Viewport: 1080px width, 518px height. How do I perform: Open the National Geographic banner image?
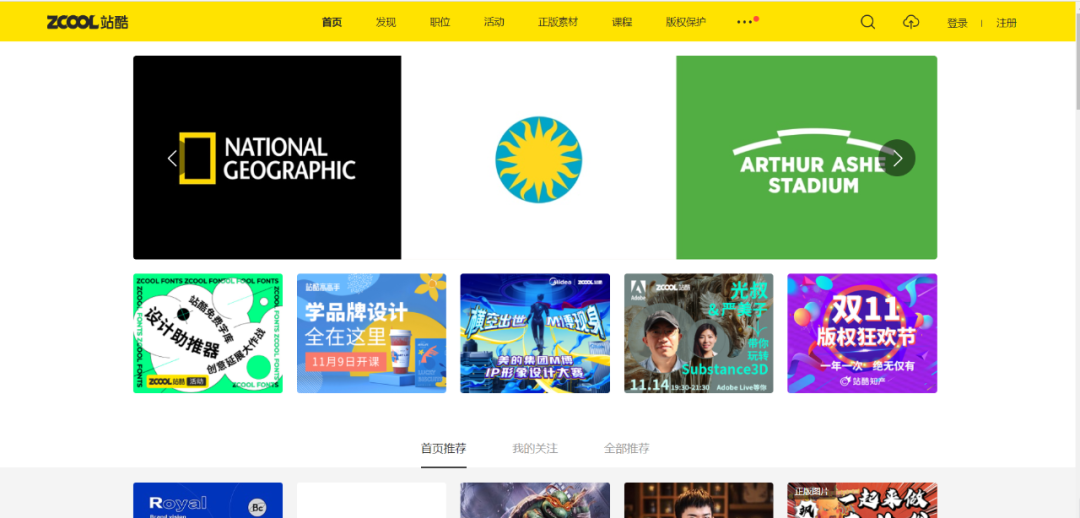[267, 158]
